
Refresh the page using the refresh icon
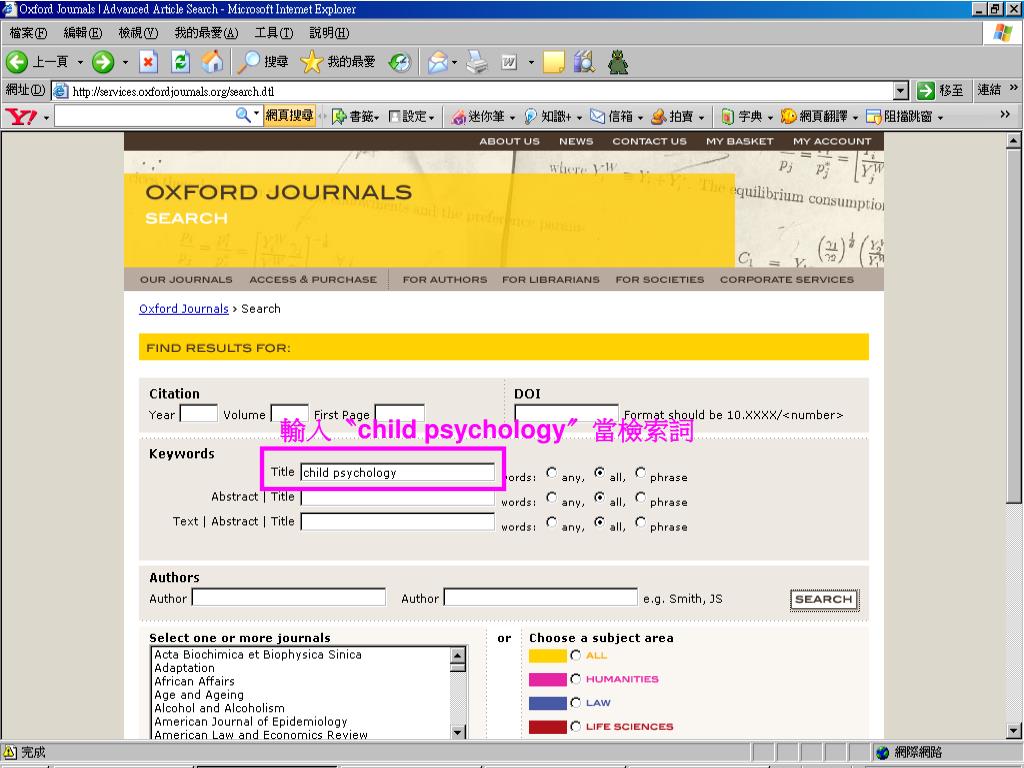click(x=180, y=62)
